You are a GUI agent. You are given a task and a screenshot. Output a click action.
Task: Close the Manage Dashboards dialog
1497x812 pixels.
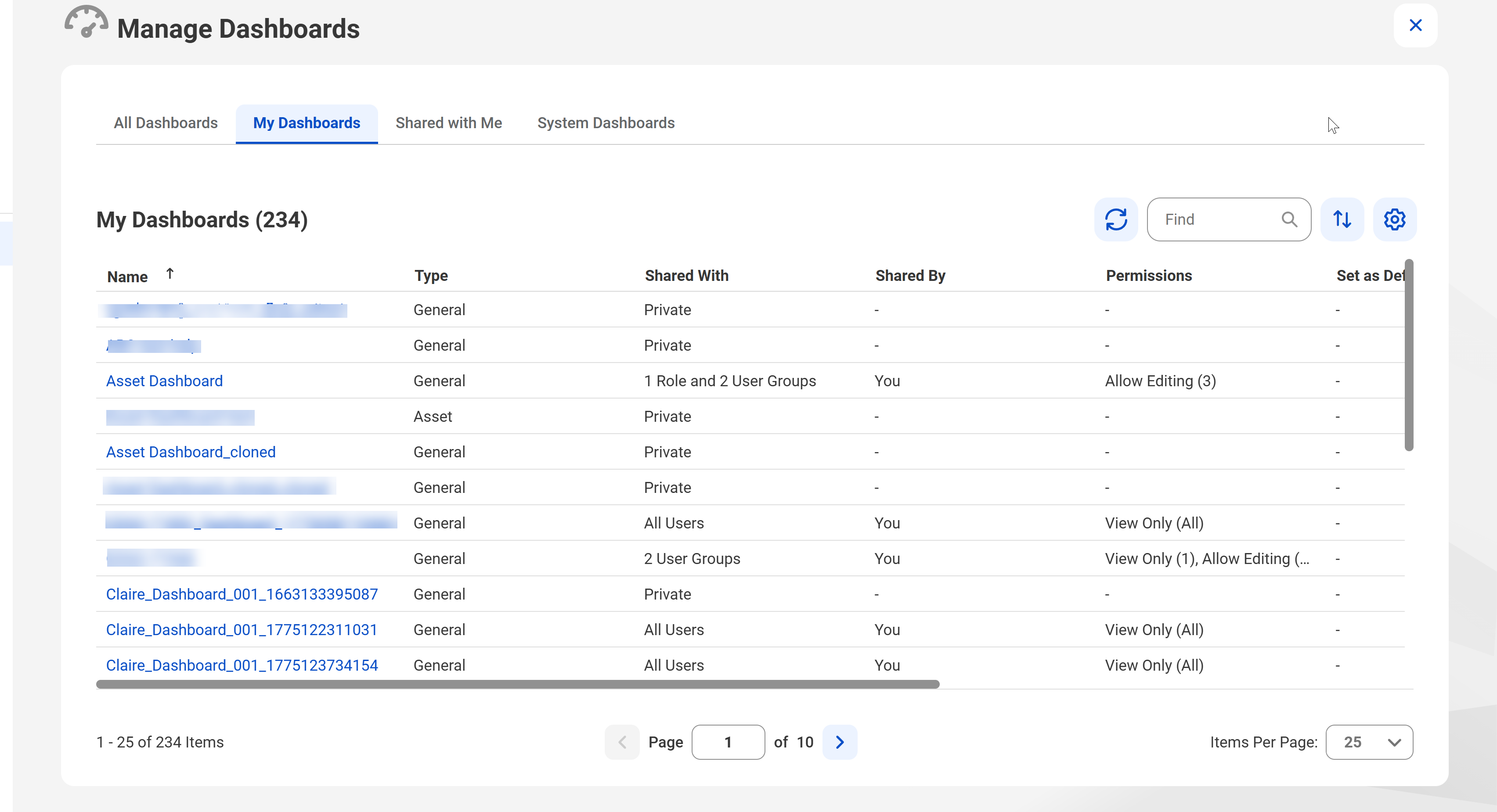(x=1415, y=25)
